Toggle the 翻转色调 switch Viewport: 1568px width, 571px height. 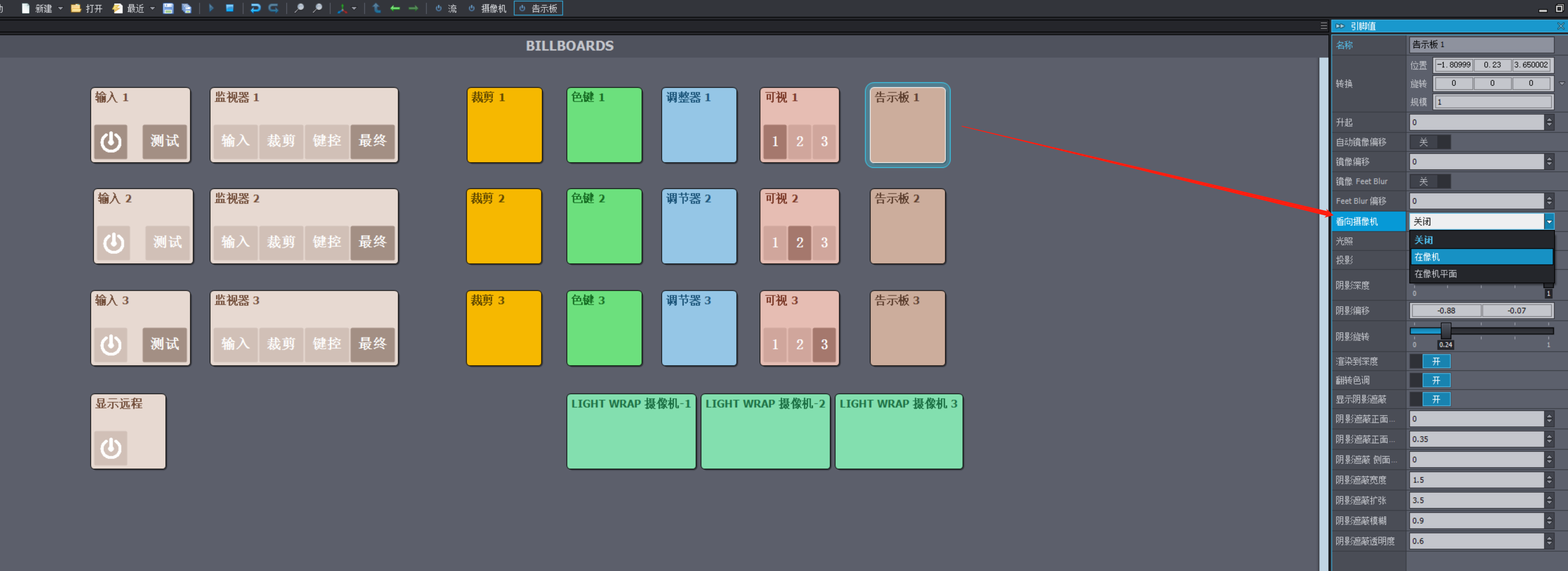(1430, 380)
